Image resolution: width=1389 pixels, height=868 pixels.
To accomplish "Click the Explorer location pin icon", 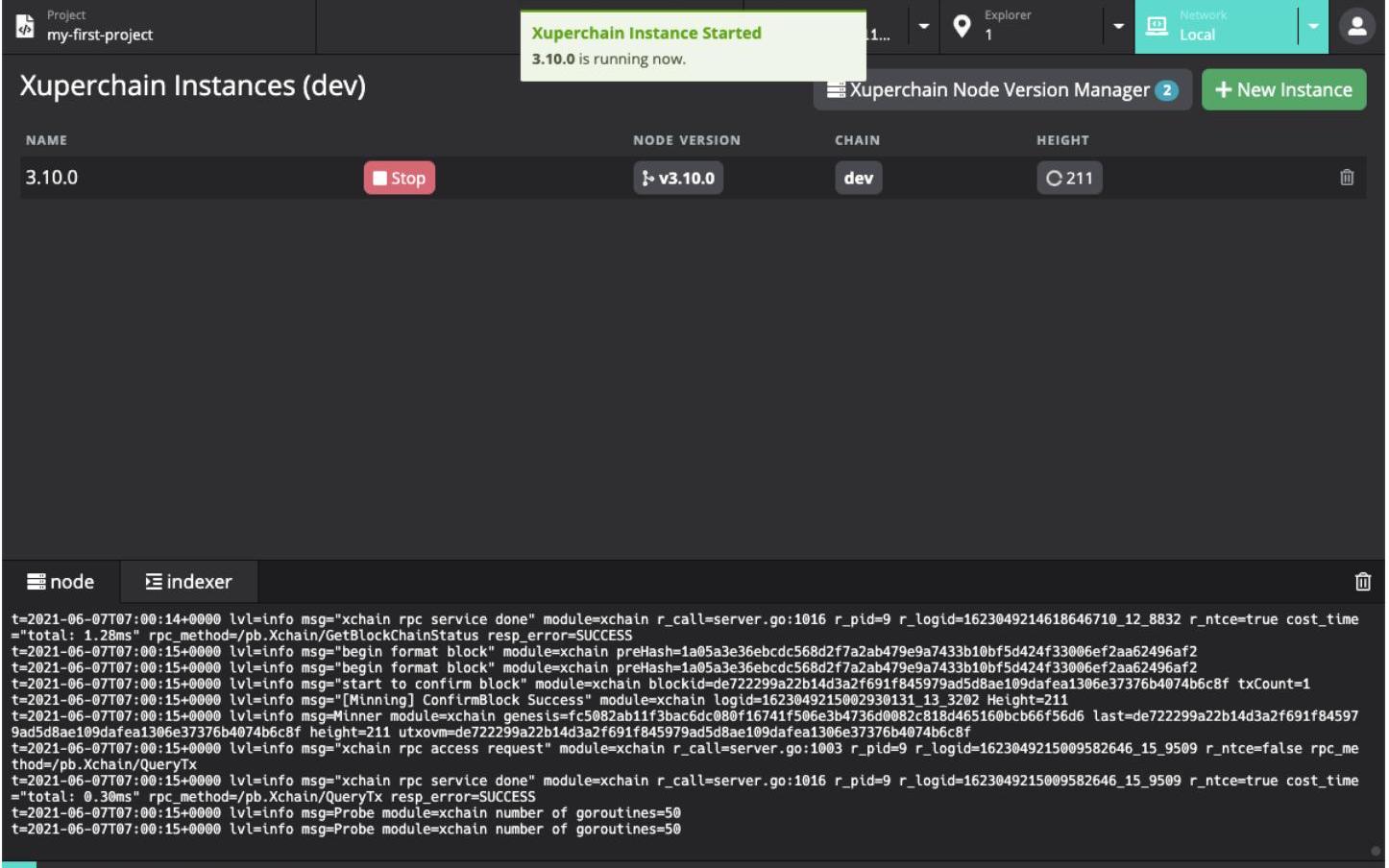I will pyautogui.click(x=962, y=27).
